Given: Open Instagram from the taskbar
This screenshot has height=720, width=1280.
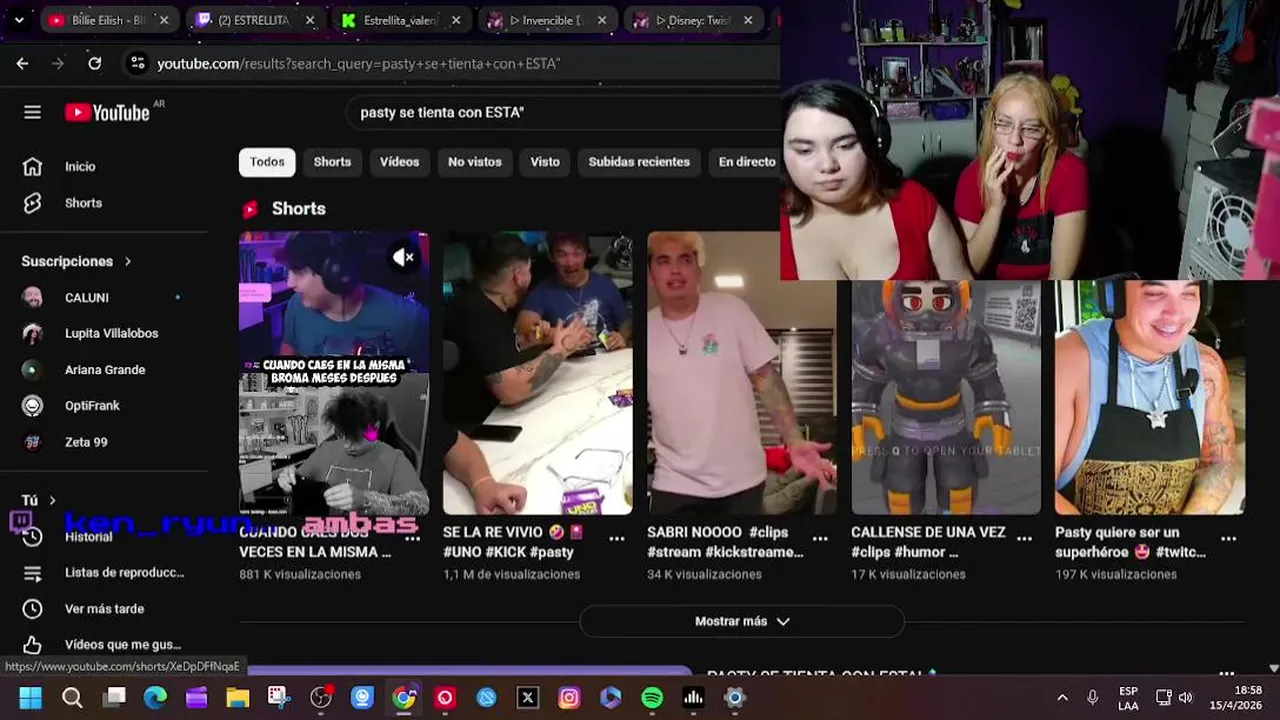Looking at the screenshot, I should pos(569,698).
